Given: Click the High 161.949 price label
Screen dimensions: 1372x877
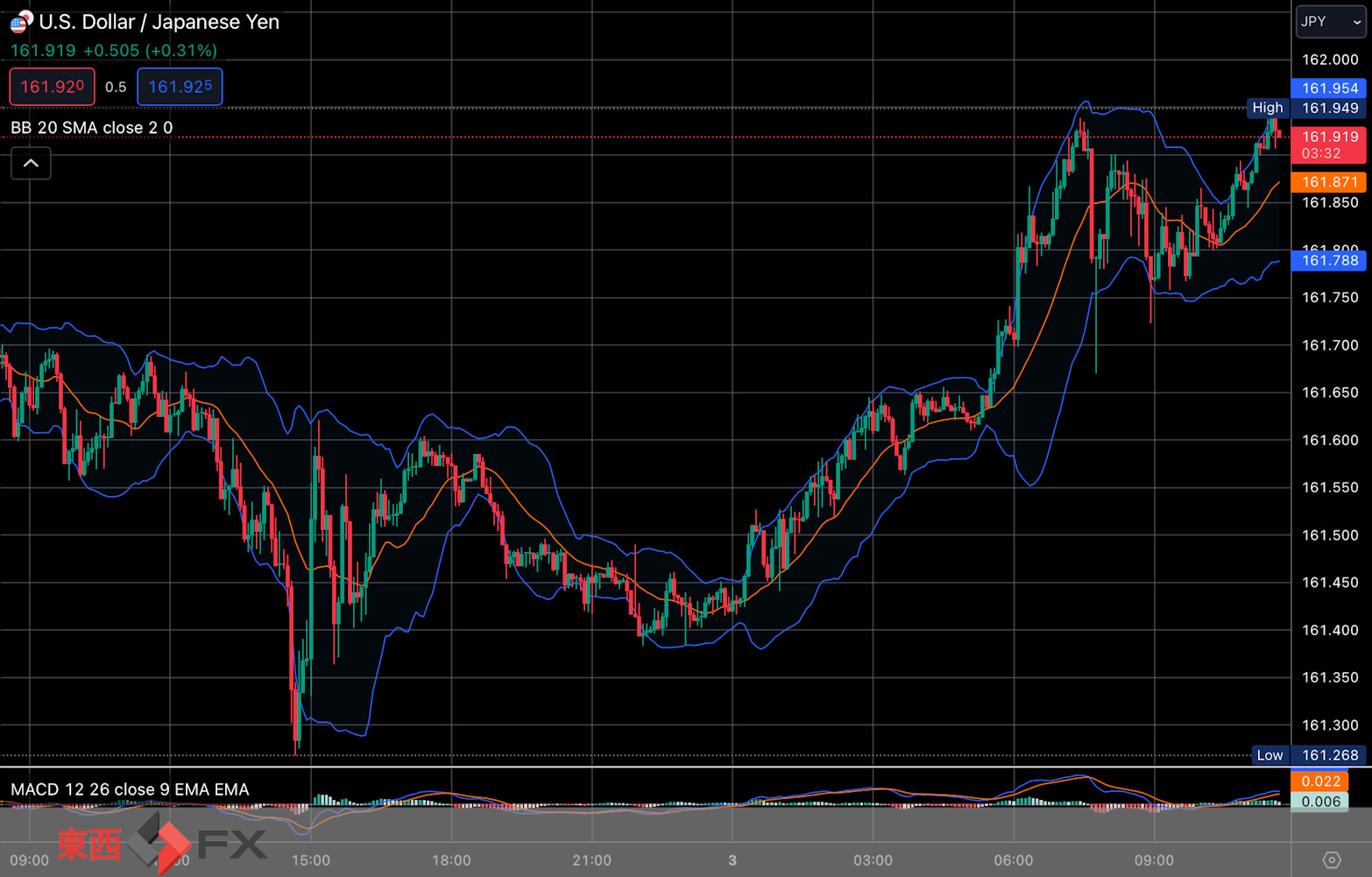Looking at the screenshot, I should (x=1306, y=108).
